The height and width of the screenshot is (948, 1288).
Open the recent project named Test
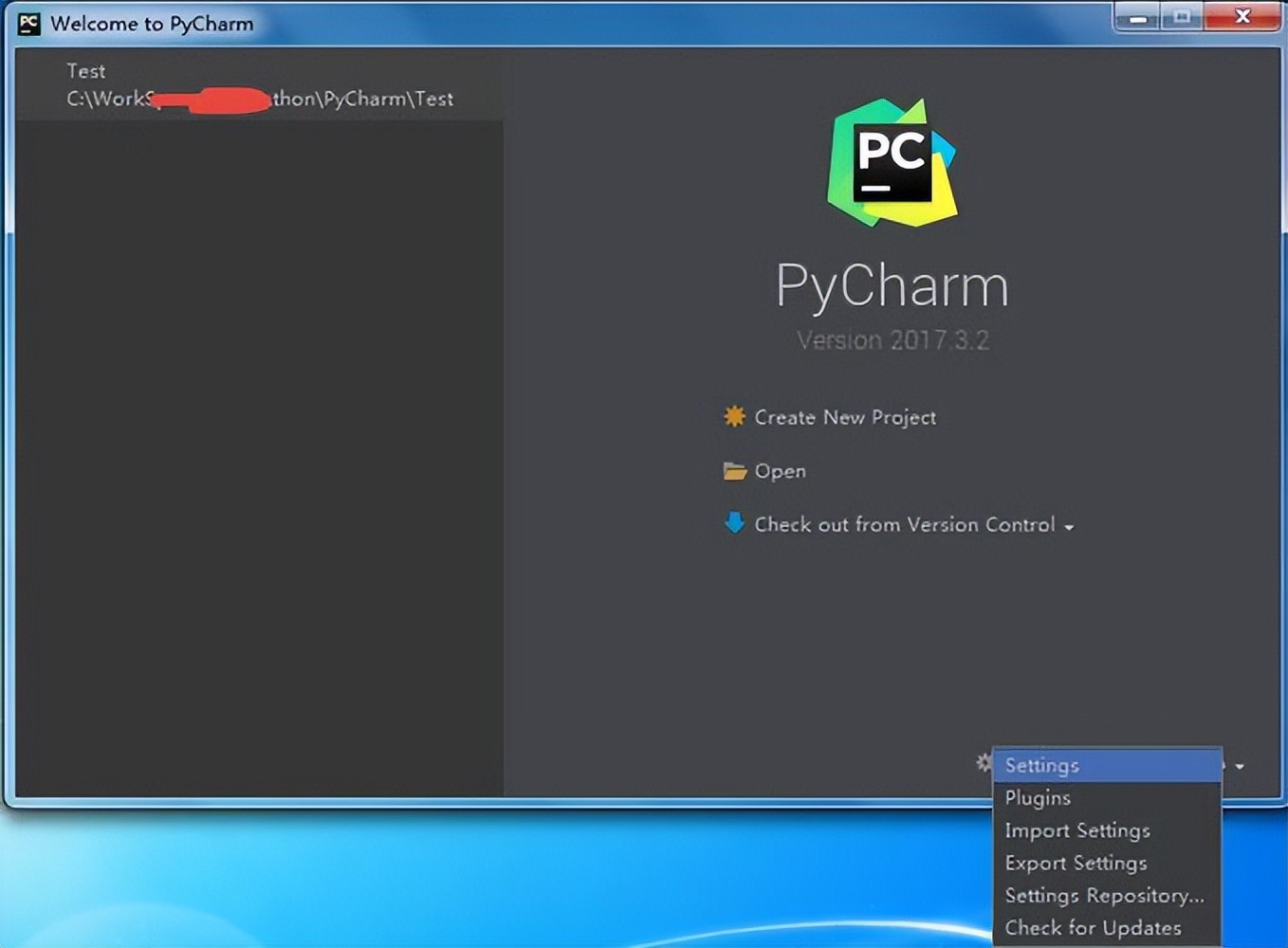[x=85, y=71]
